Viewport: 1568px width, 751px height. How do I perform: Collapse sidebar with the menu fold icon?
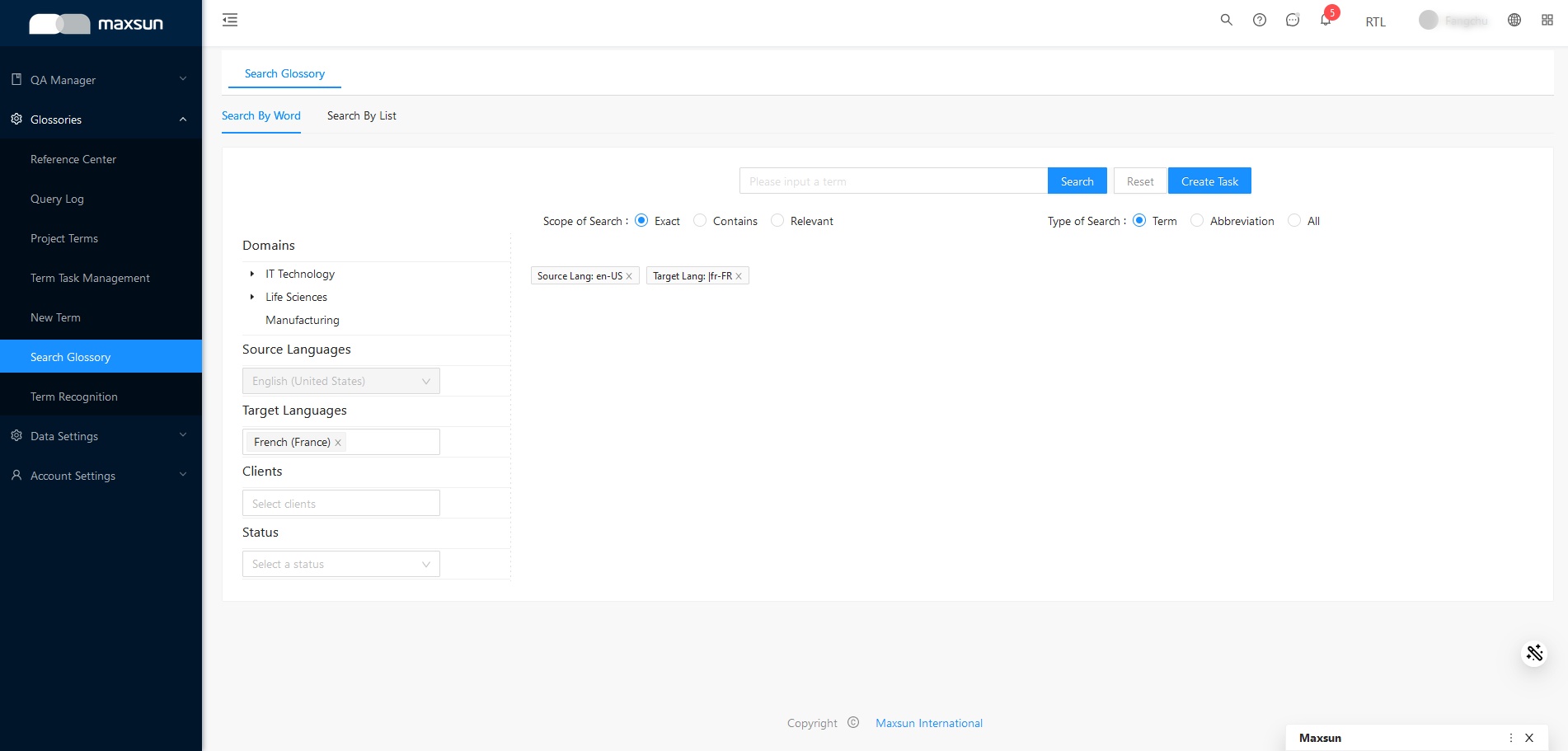click(x=230, y=20)
